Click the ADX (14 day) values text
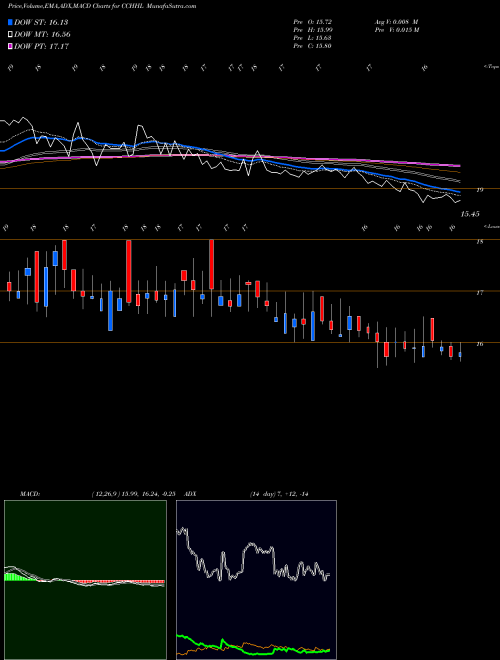500x660 pixels. (279, 494)
